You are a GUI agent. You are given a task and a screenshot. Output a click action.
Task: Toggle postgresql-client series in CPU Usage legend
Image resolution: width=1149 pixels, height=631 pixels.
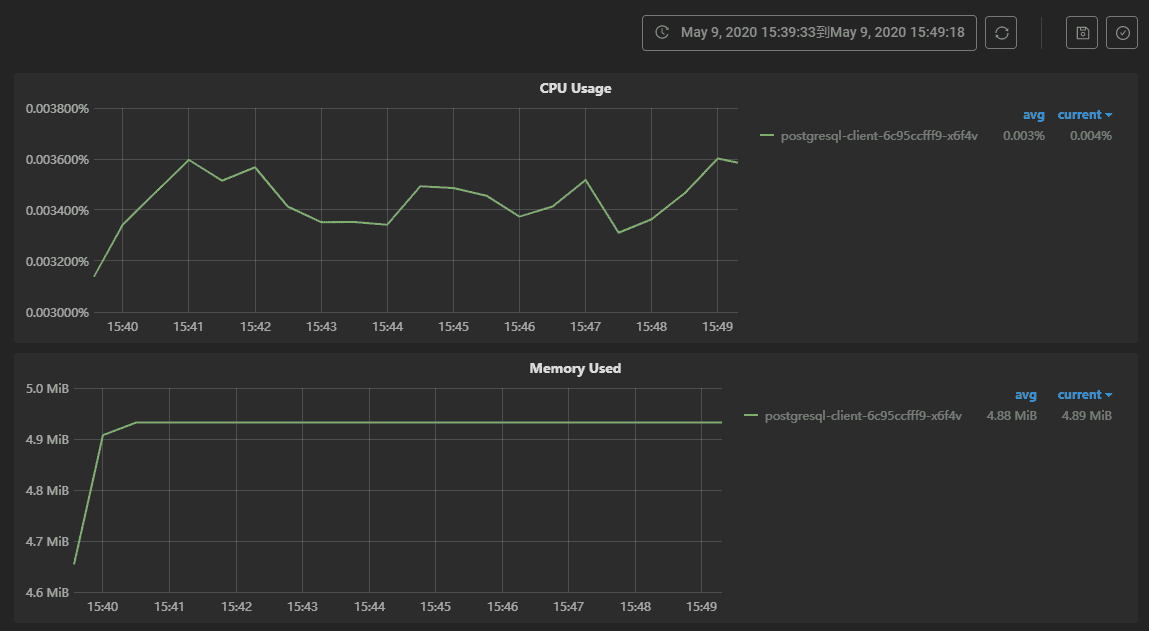879,136
